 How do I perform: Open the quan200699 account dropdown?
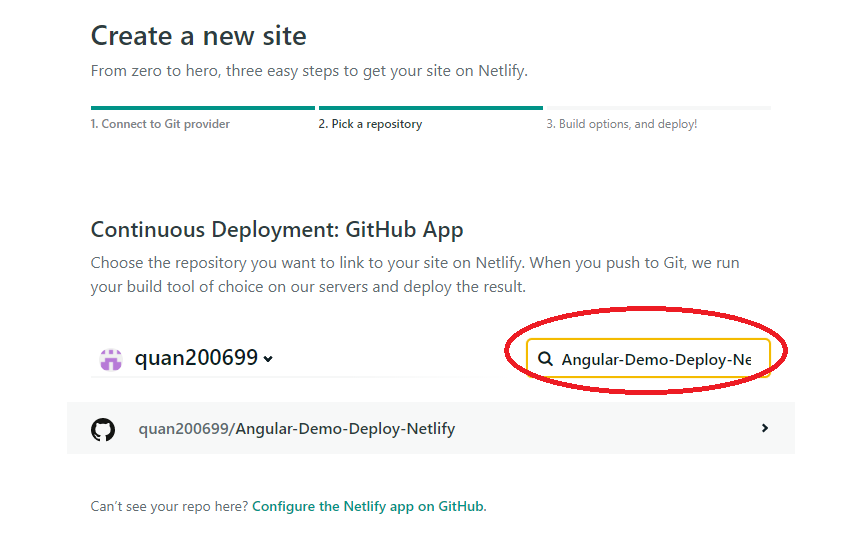[204, 358]
